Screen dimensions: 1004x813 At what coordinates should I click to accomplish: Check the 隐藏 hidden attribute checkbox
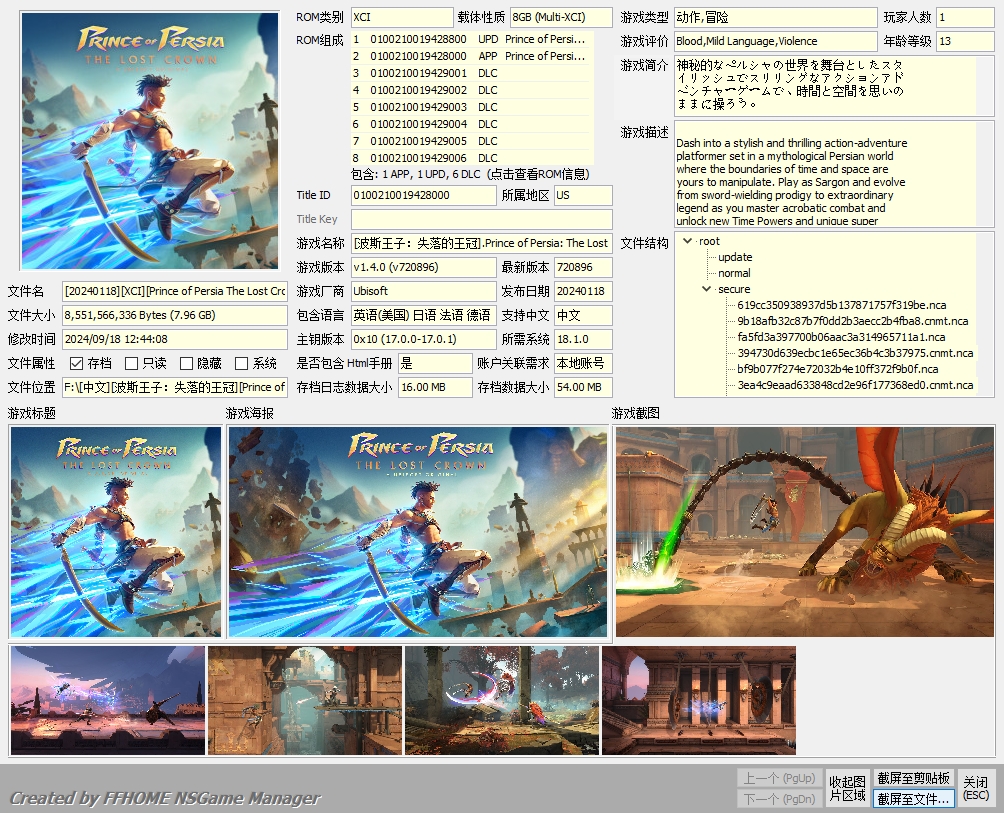pos(186,364)
